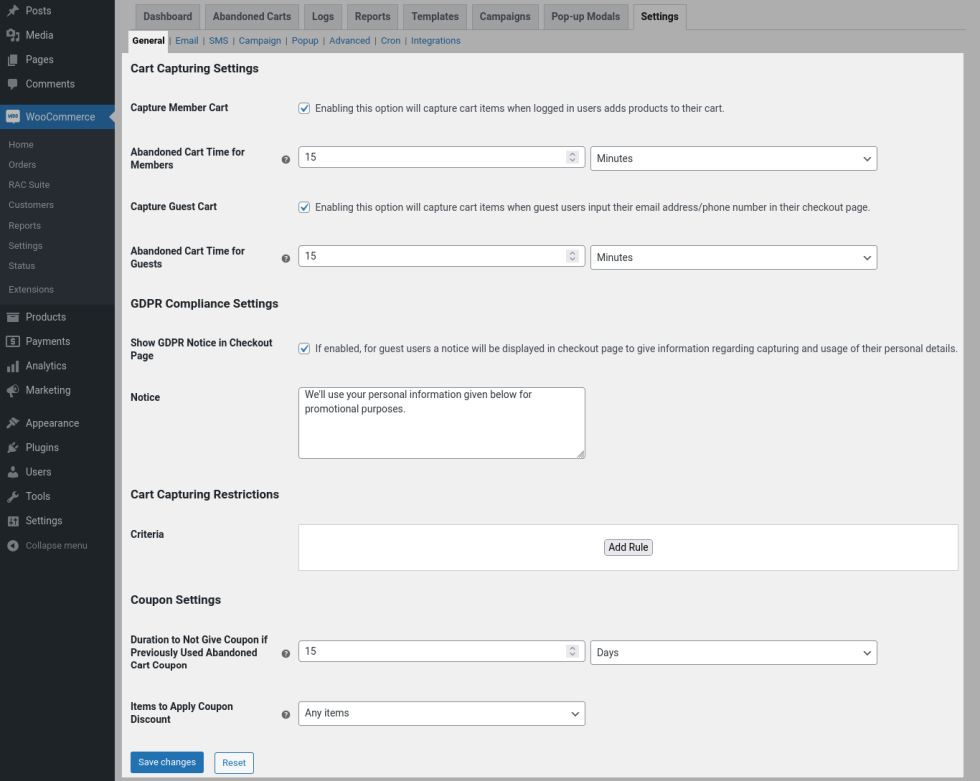Open Plugins using the plug icon

tap(13, 448)
